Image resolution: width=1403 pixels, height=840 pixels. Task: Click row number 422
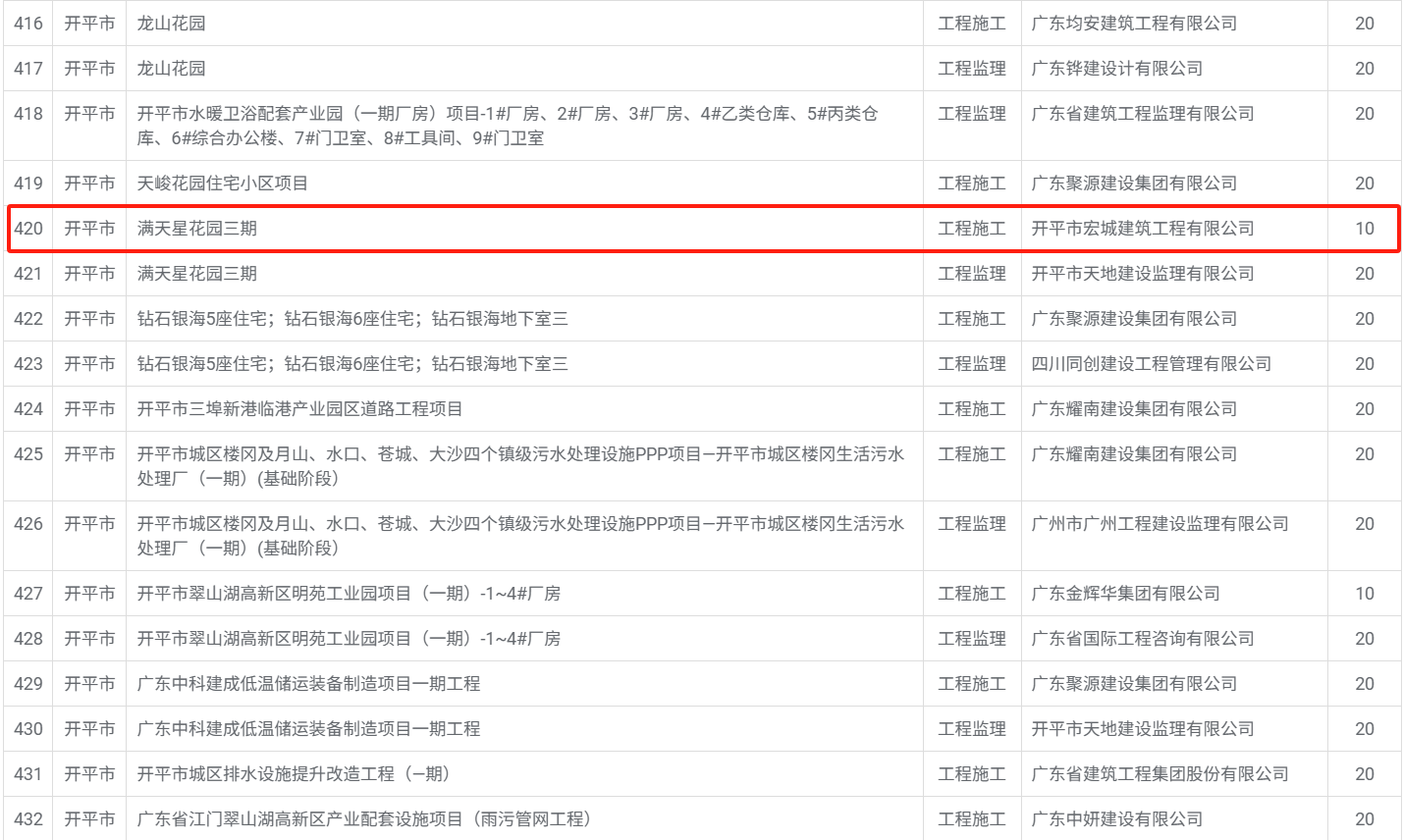click(x=28, y=319)
